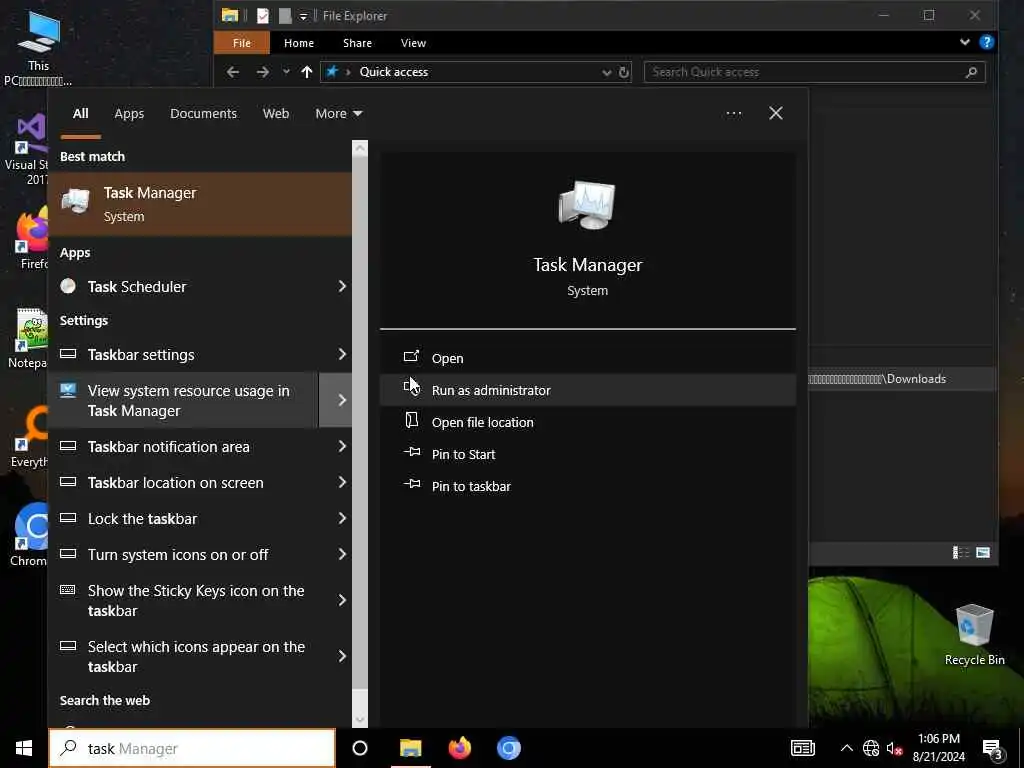Viewport: 1024px width, 768px height.
Task: Expand Task Scheduler result chevron
Action: click(x=342, y=286)
